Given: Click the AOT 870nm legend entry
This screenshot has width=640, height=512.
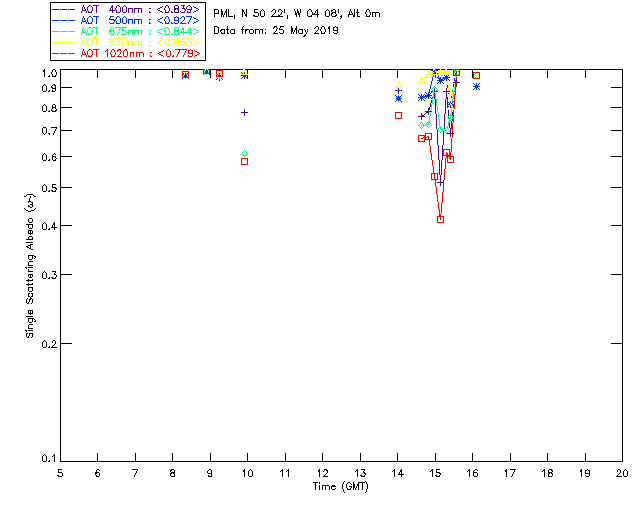Looking at the screenshot, I should point(126,42).
